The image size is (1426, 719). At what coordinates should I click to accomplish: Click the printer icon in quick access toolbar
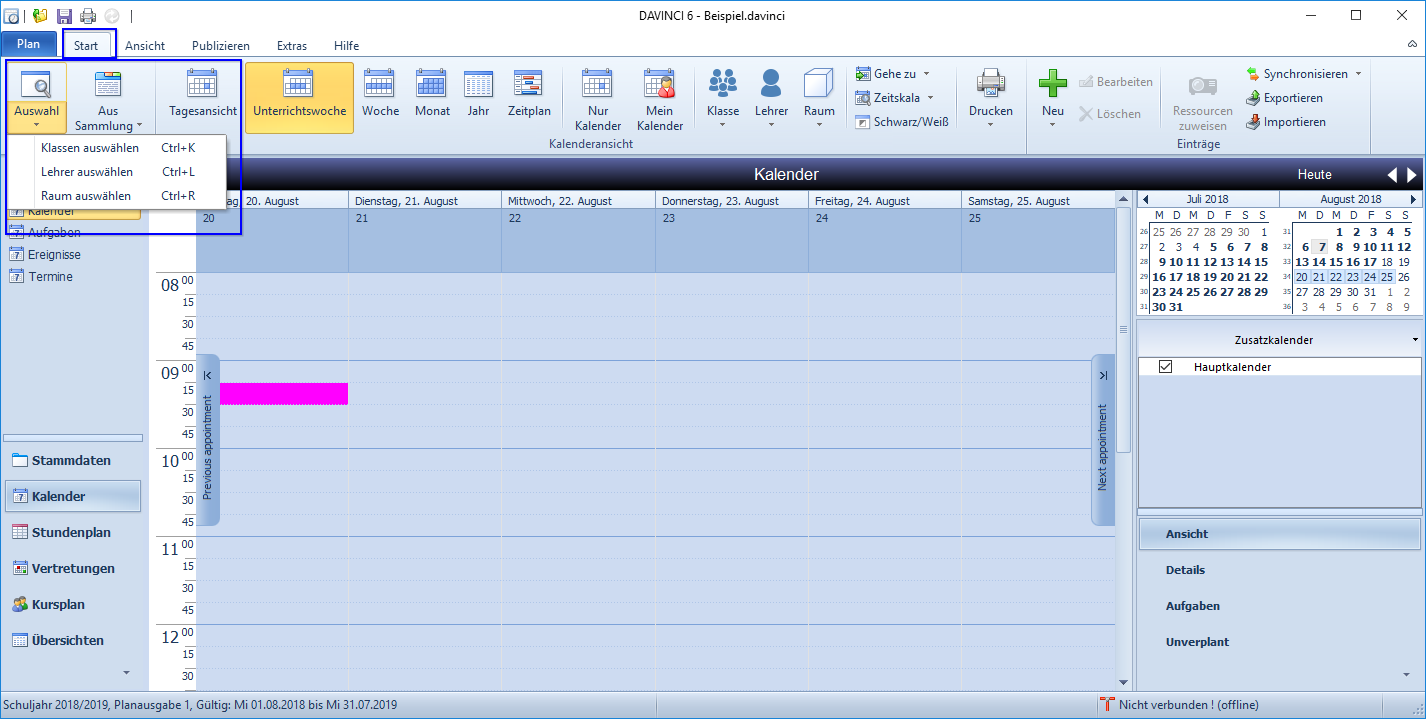88,15
